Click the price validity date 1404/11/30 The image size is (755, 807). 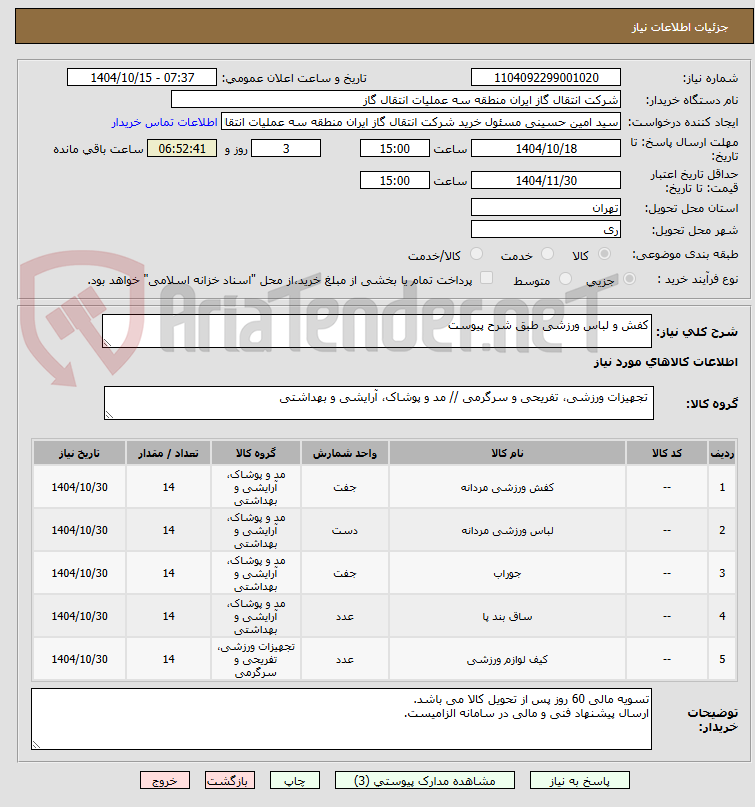click(546, 181)
